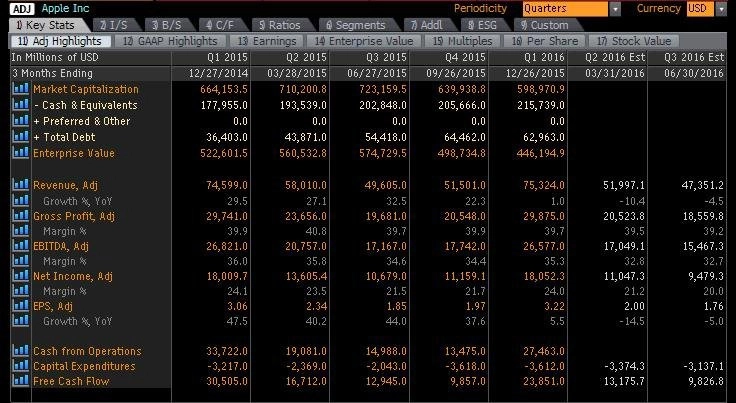Open chart icon for Cash & Equivalents row
736x403 pixels.
click(21, 105)
